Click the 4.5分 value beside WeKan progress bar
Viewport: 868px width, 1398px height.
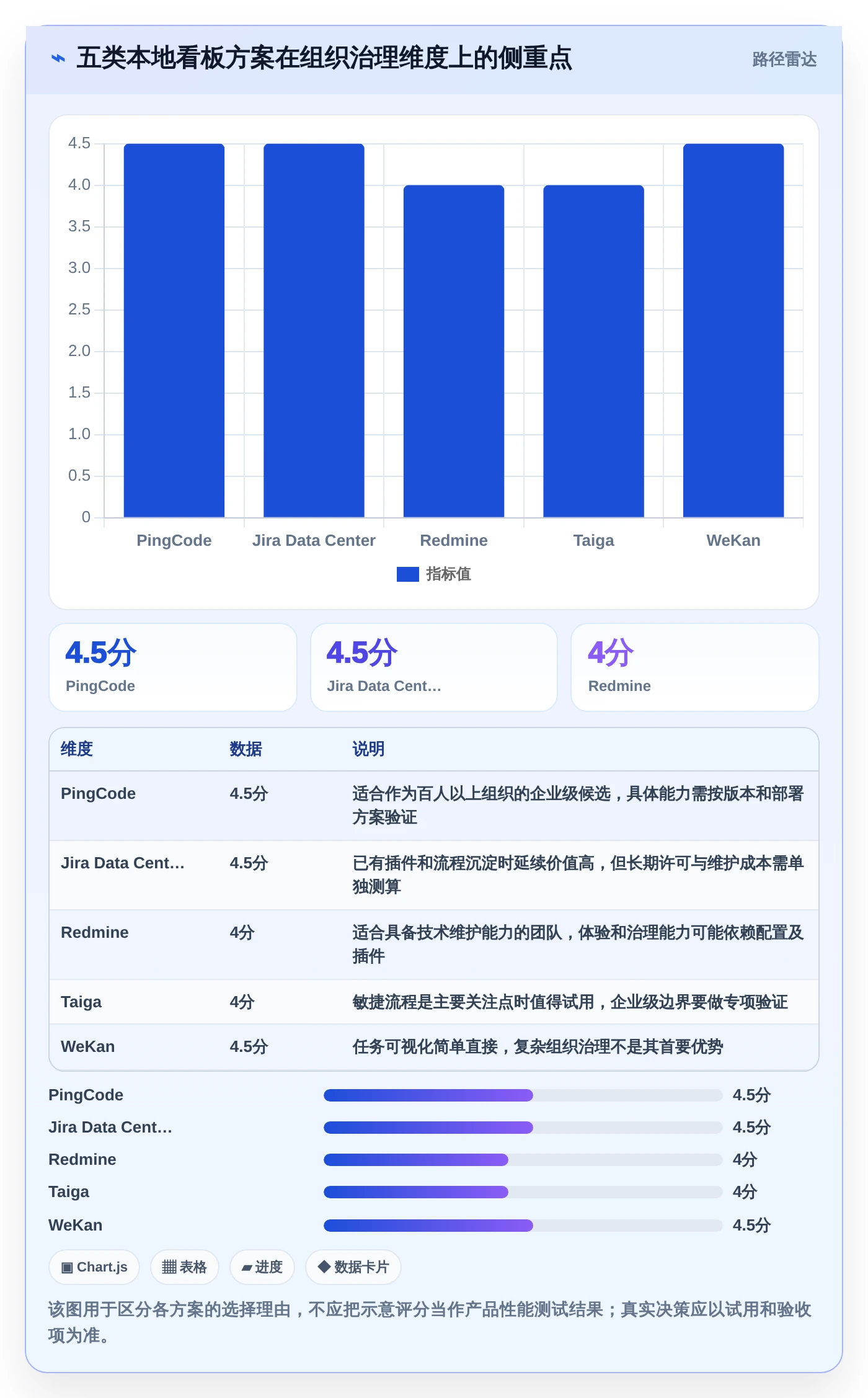751,1226
